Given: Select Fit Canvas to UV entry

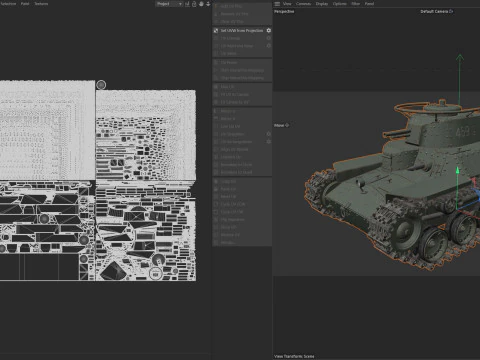Looking at the screenshot, I should (242, 102).
